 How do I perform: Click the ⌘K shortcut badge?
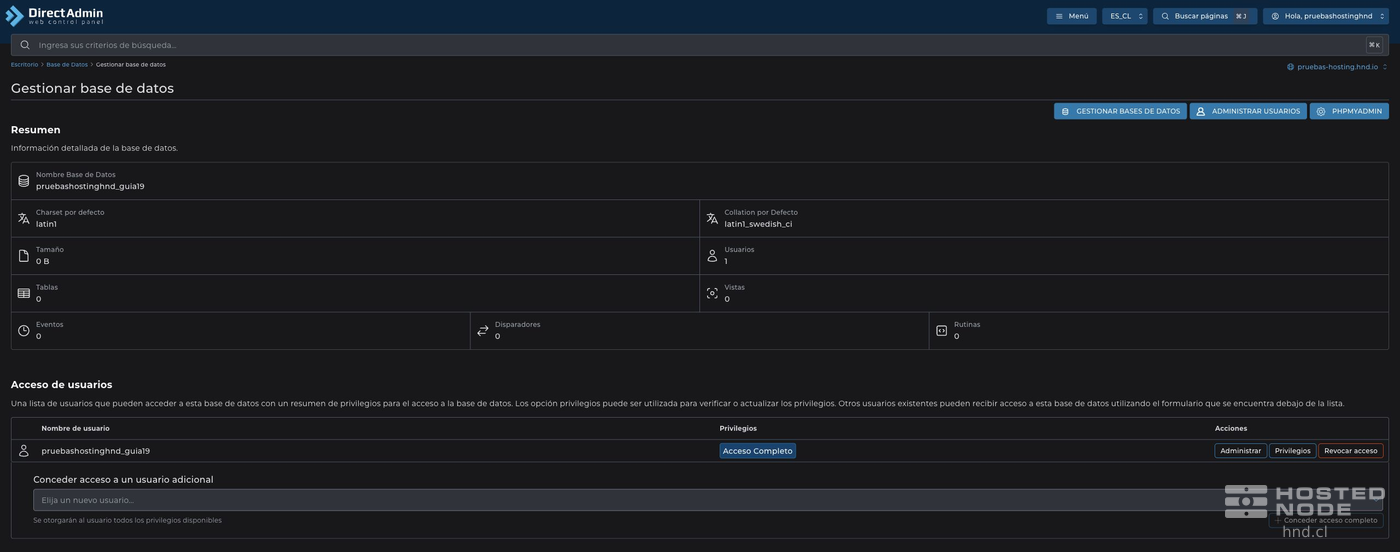(1374, 45)
